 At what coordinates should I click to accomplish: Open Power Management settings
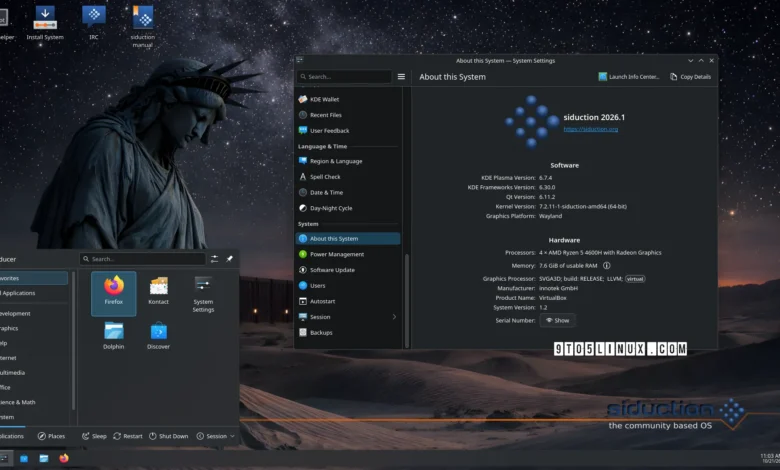[x=348, y=254]
